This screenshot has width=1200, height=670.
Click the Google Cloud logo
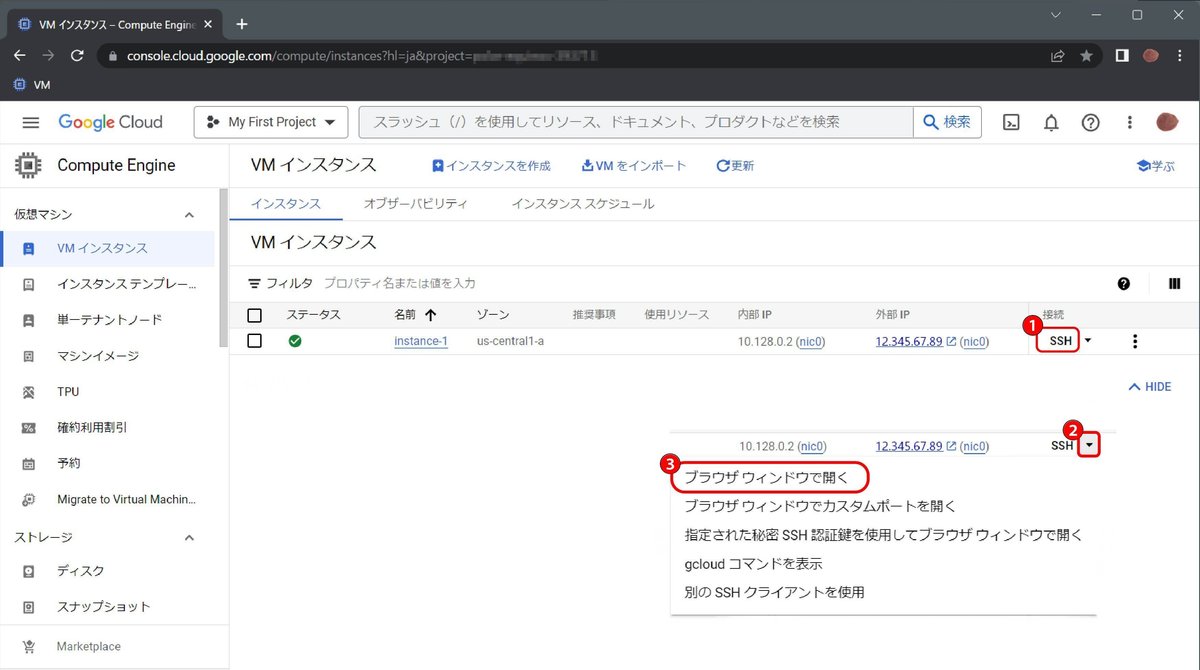(x=110, y=122)
